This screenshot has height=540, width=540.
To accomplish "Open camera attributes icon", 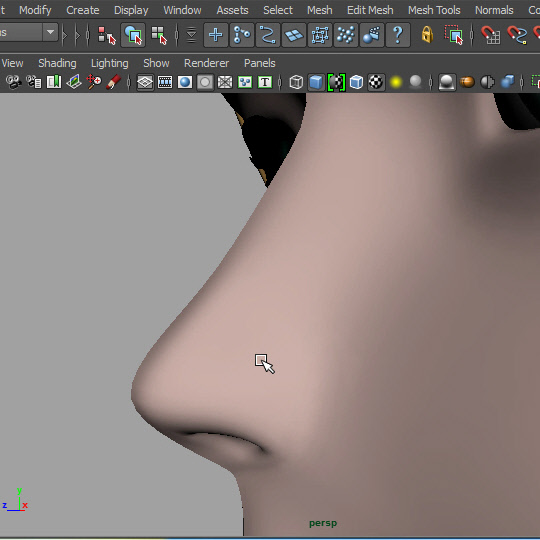I will coord(34,82).
